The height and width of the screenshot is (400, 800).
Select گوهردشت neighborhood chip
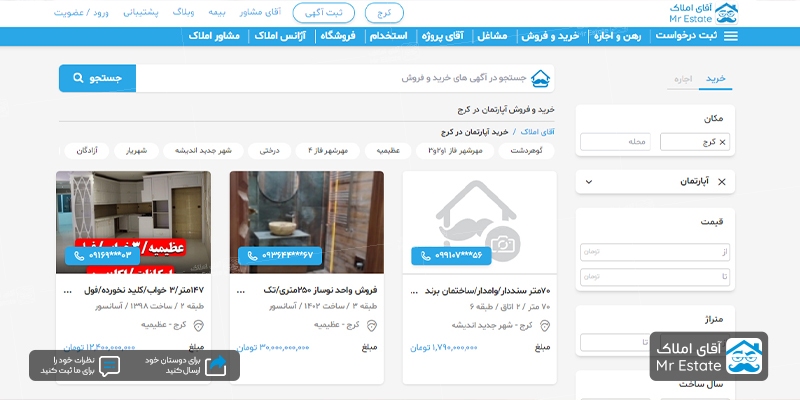[526, 151]
